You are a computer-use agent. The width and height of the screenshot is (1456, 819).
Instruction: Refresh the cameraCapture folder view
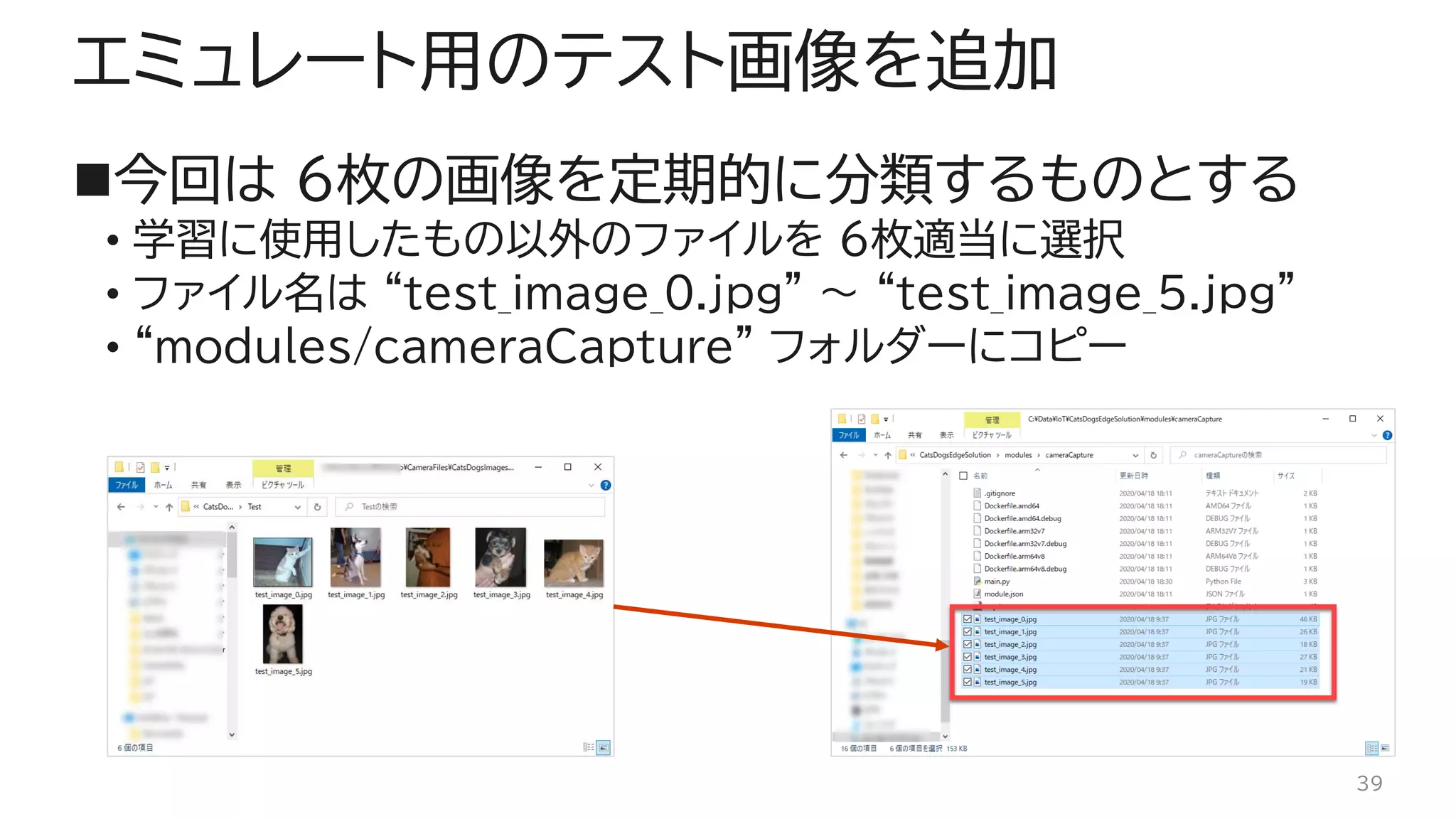coord(1154,455)
